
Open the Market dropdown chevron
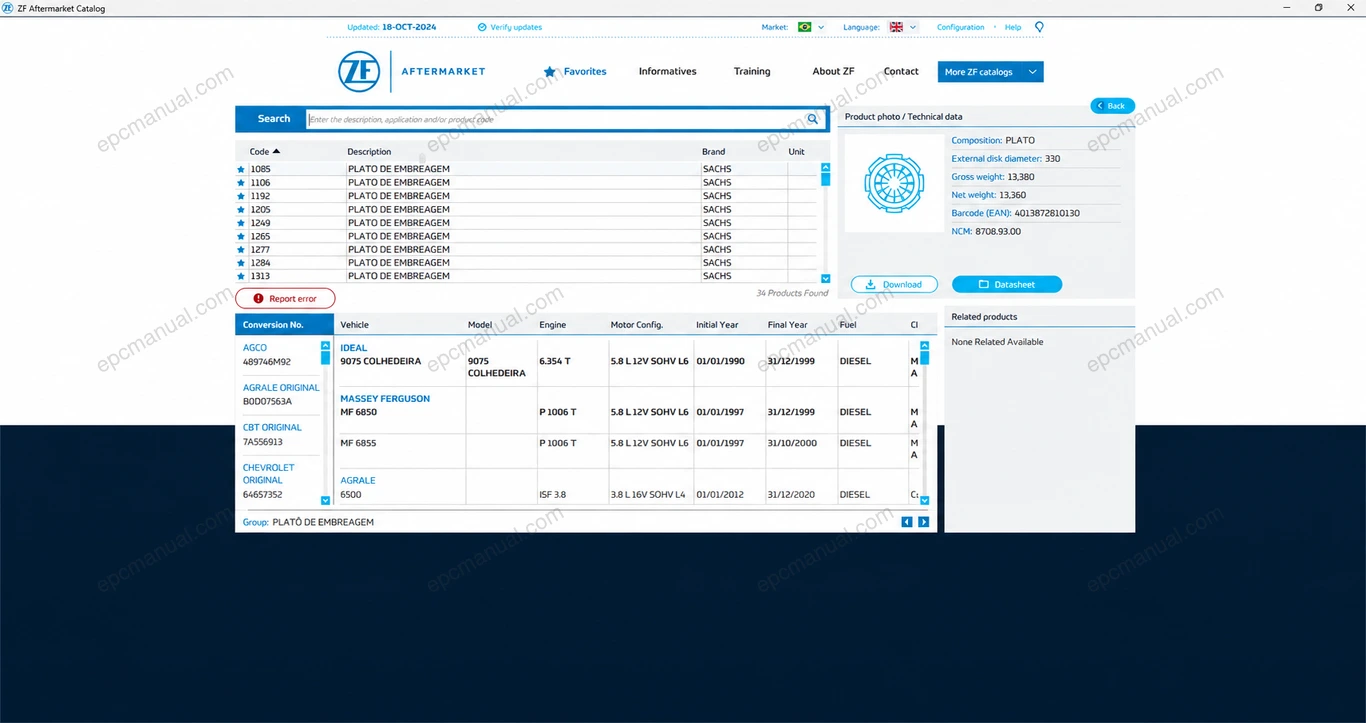(821, 27)
